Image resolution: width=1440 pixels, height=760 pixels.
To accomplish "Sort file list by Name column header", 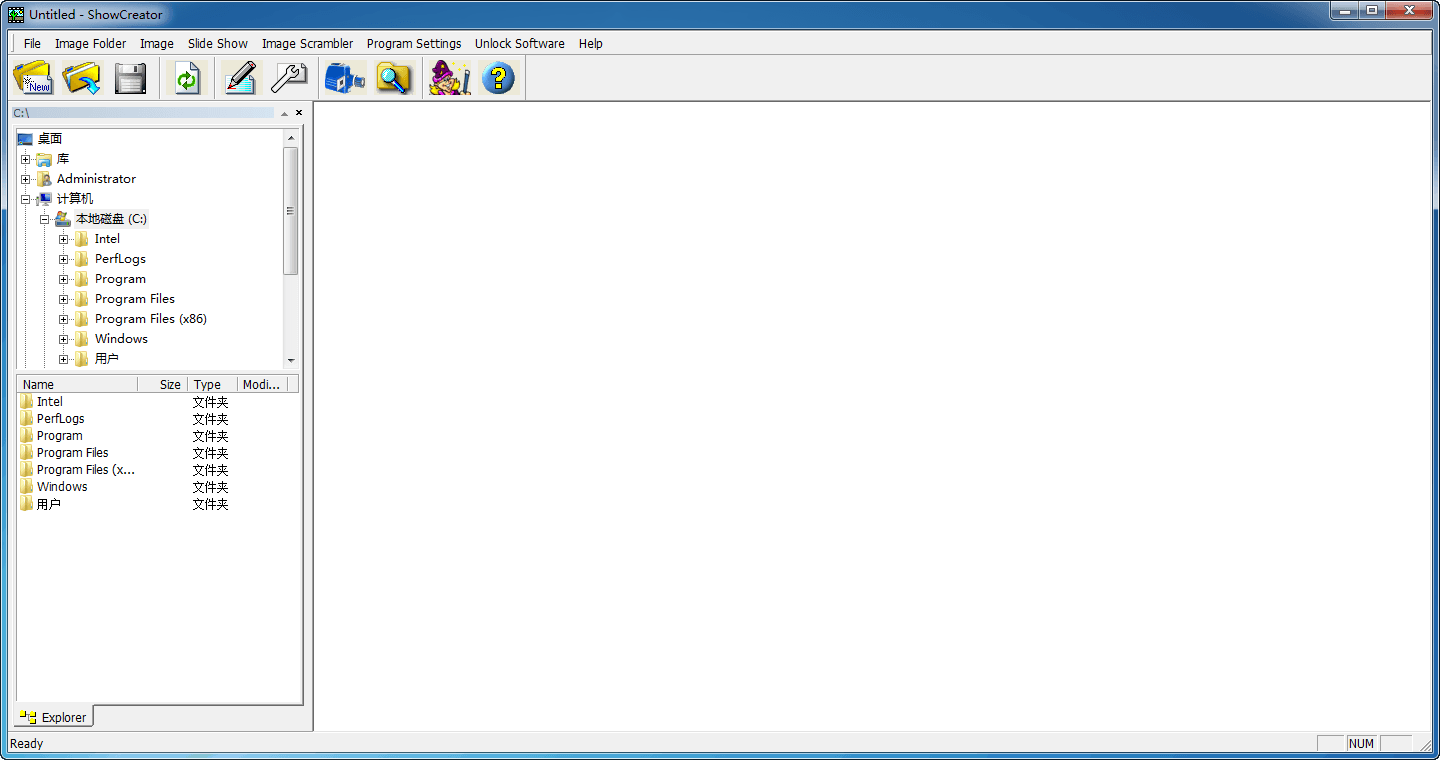I will point(76,384).
